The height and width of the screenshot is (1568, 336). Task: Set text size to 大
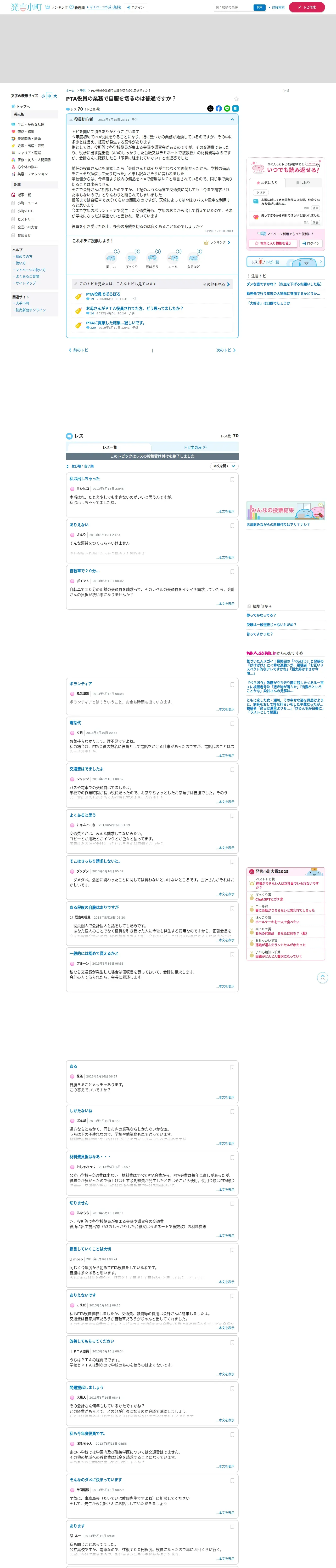[55, 96]
